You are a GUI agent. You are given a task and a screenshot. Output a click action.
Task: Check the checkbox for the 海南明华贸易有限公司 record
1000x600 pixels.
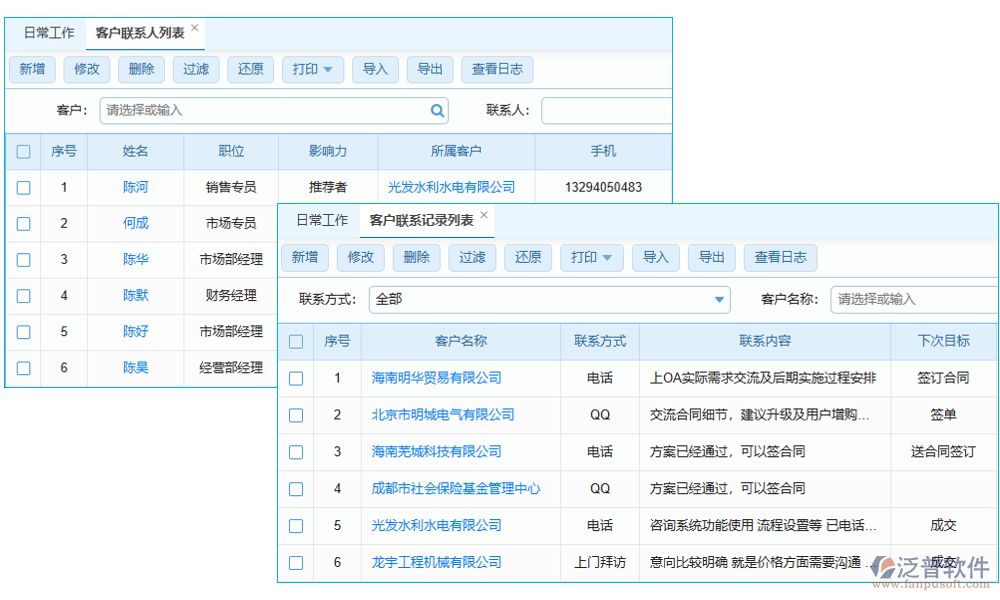295,377
